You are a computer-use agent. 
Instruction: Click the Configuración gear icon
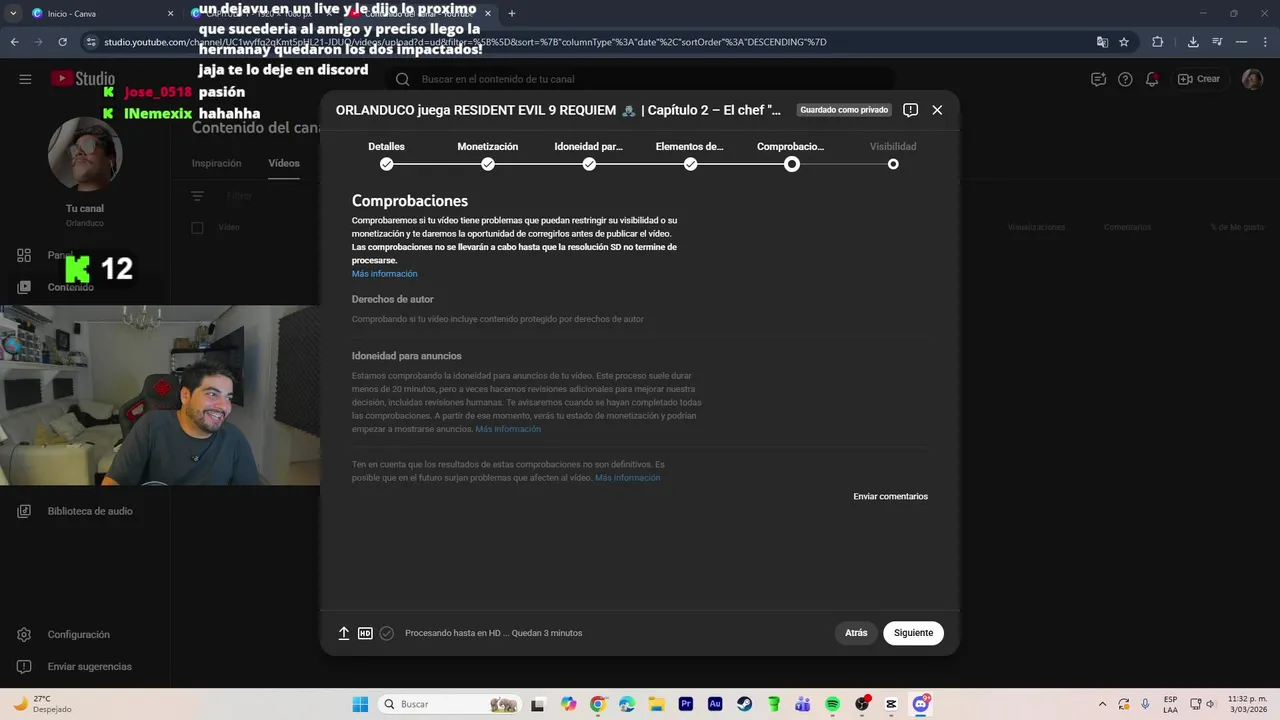click(x=24, y=634)
